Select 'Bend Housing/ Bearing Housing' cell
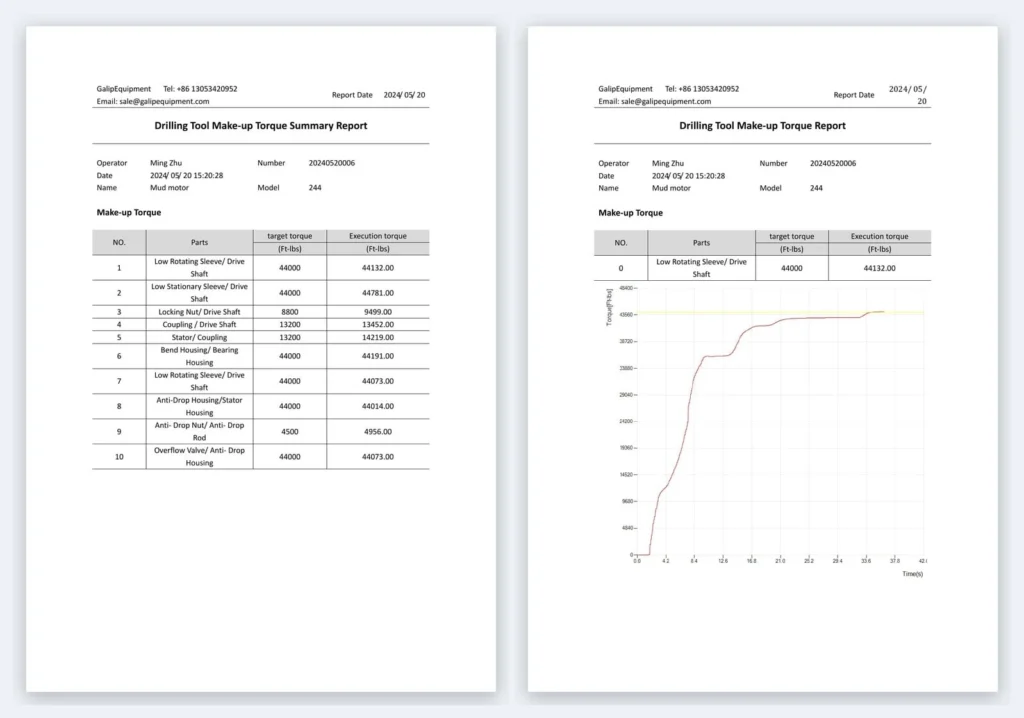The height and width of the screenshot is (718, 1024). coord(199,356)
